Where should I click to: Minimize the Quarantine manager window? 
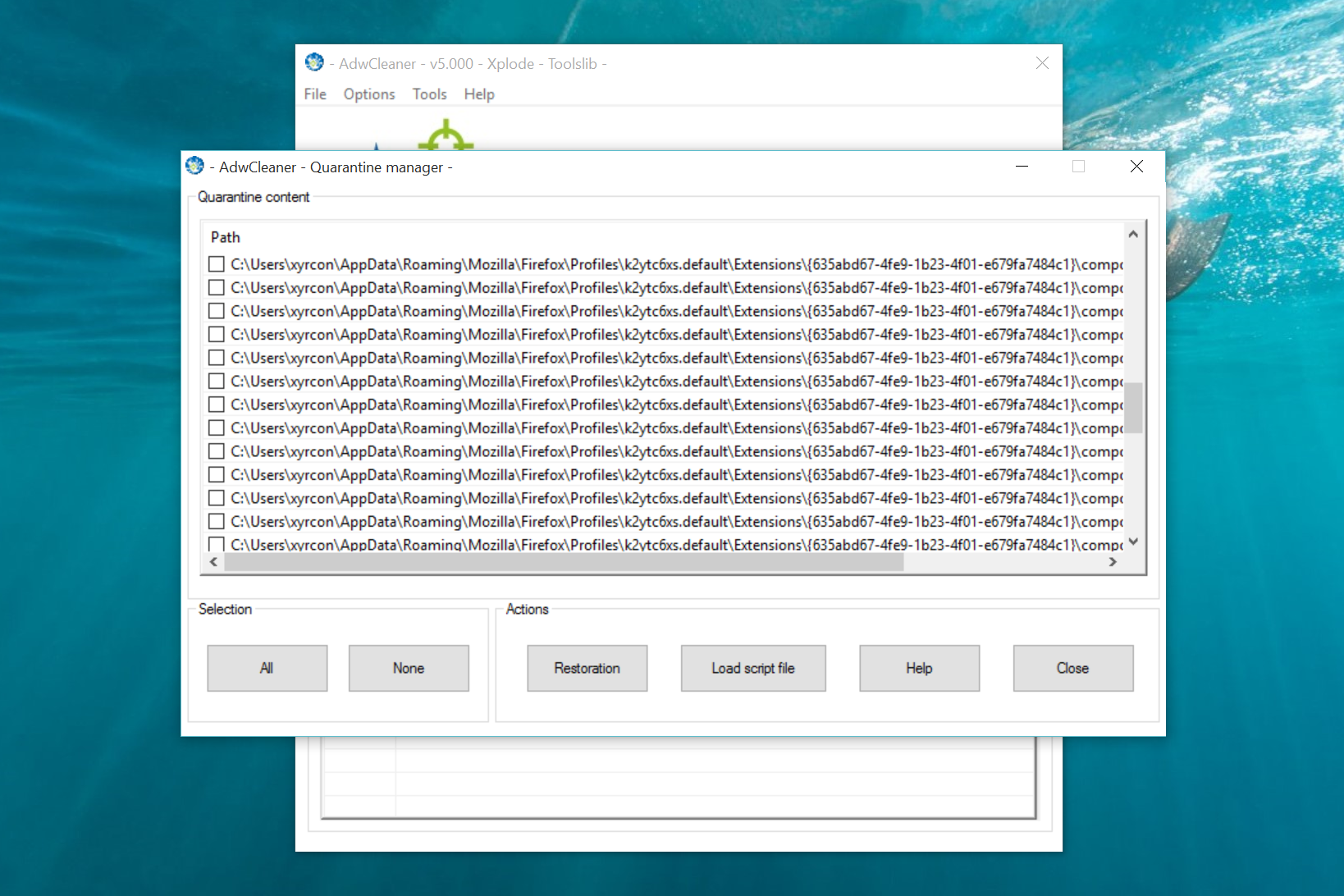tap(1022, 167)
